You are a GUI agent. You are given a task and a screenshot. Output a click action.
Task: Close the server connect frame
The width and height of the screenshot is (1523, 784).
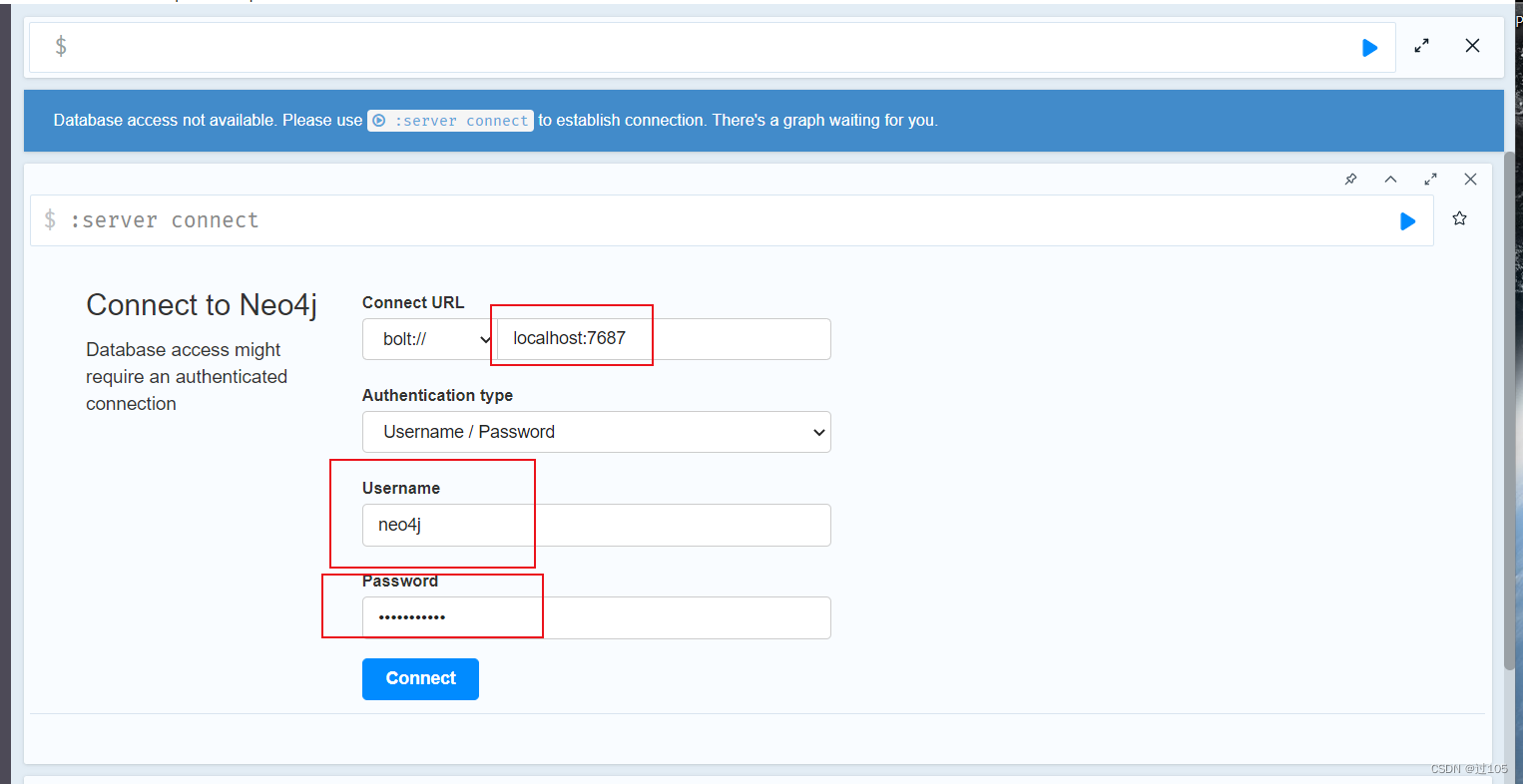[1470, 180]
